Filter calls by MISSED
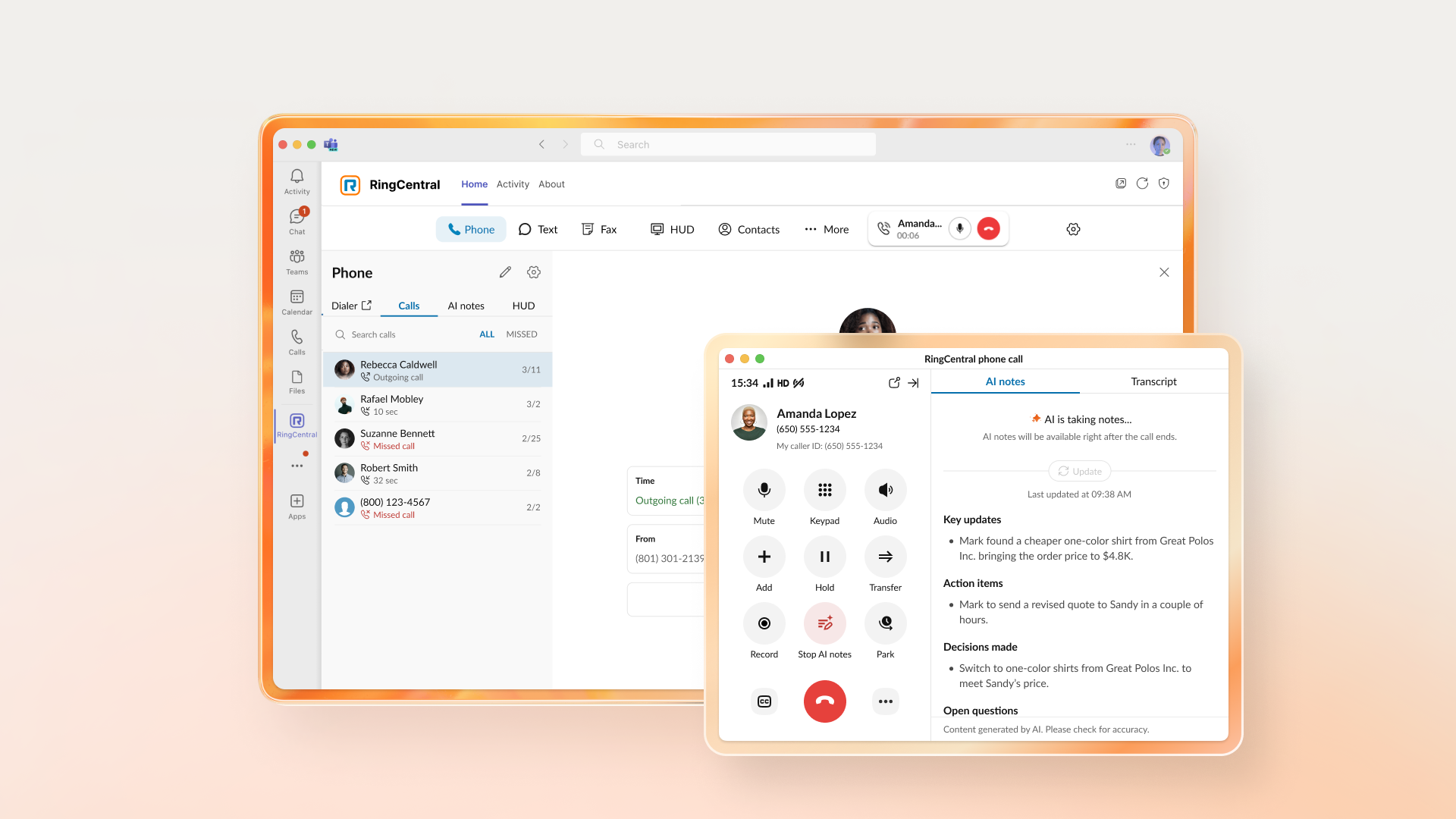This screenshot has height=819, width=1456. tap(521, 334)
